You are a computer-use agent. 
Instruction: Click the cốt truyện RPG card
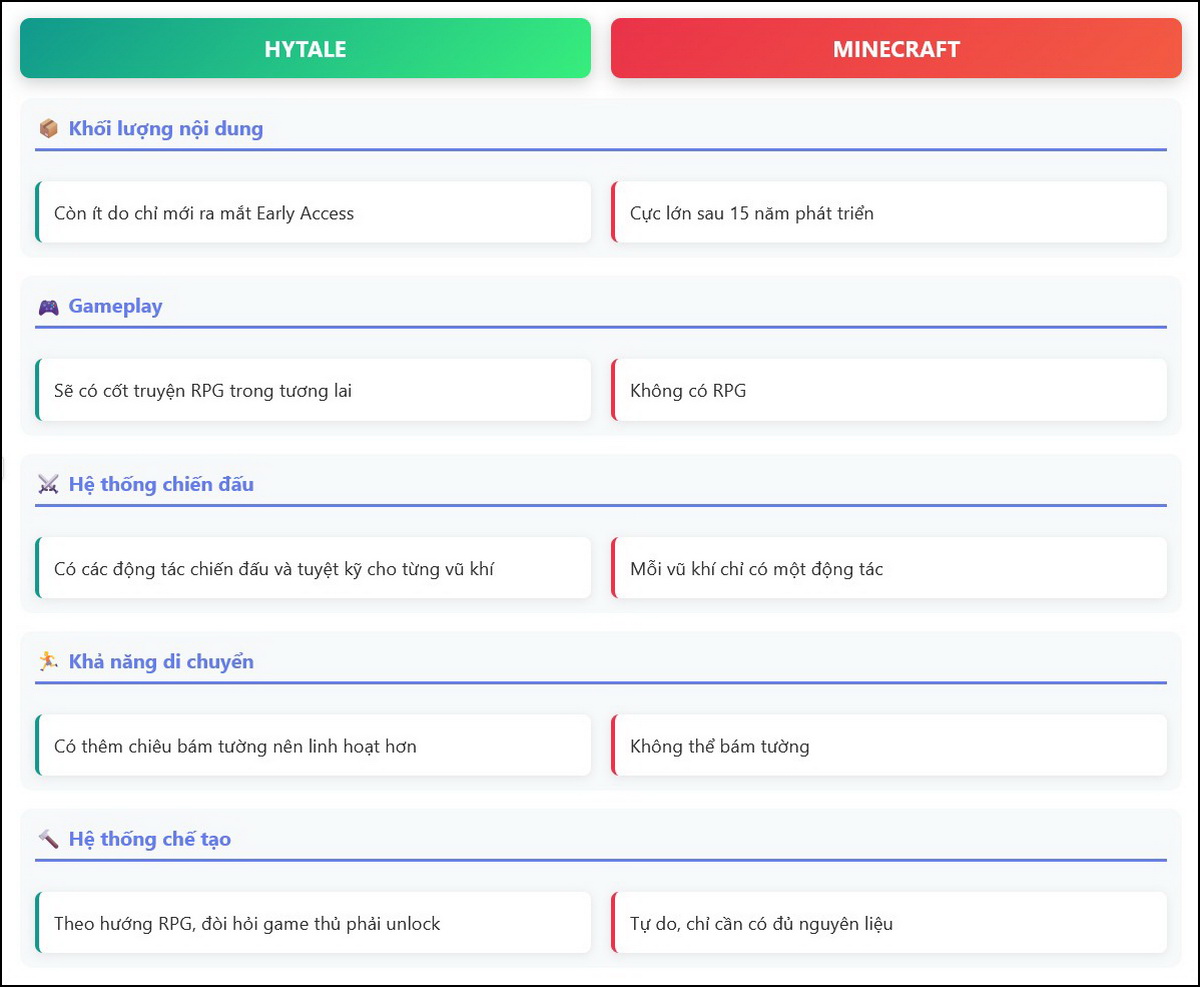tap(313, 391)
